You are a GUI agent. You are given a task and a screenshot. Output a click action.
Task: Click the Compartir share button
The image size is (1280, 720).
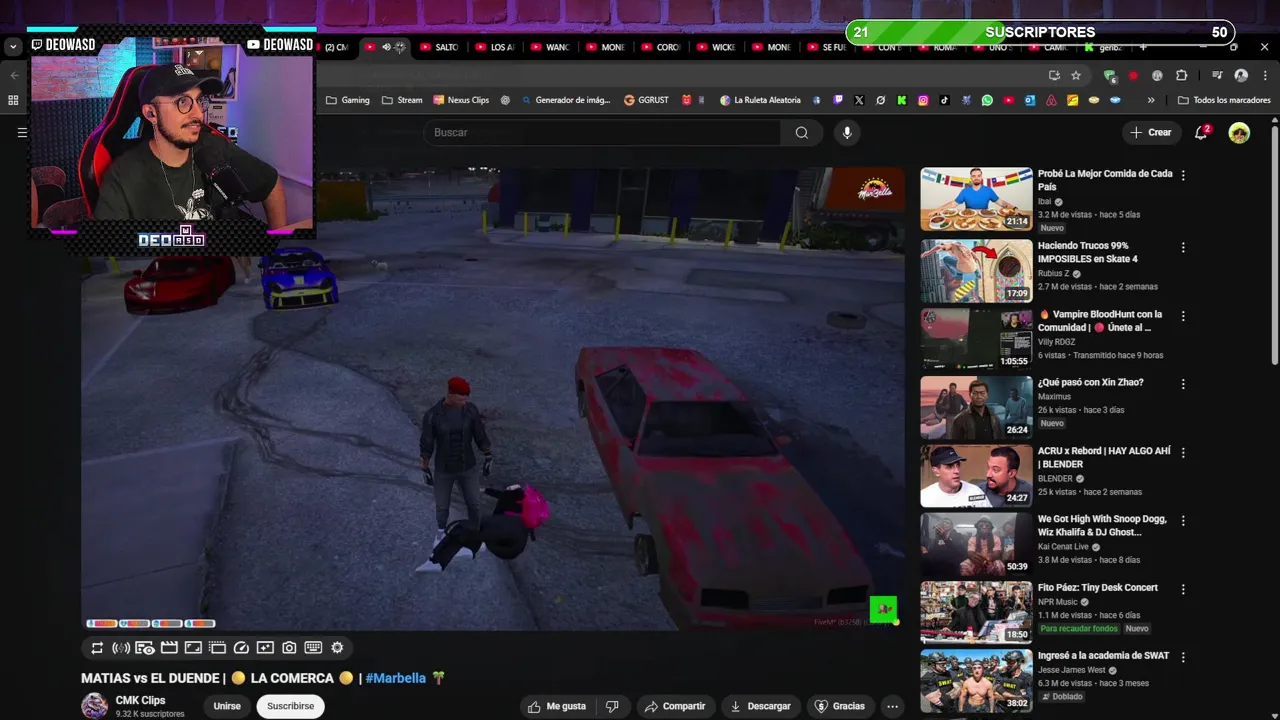point(675,706)
